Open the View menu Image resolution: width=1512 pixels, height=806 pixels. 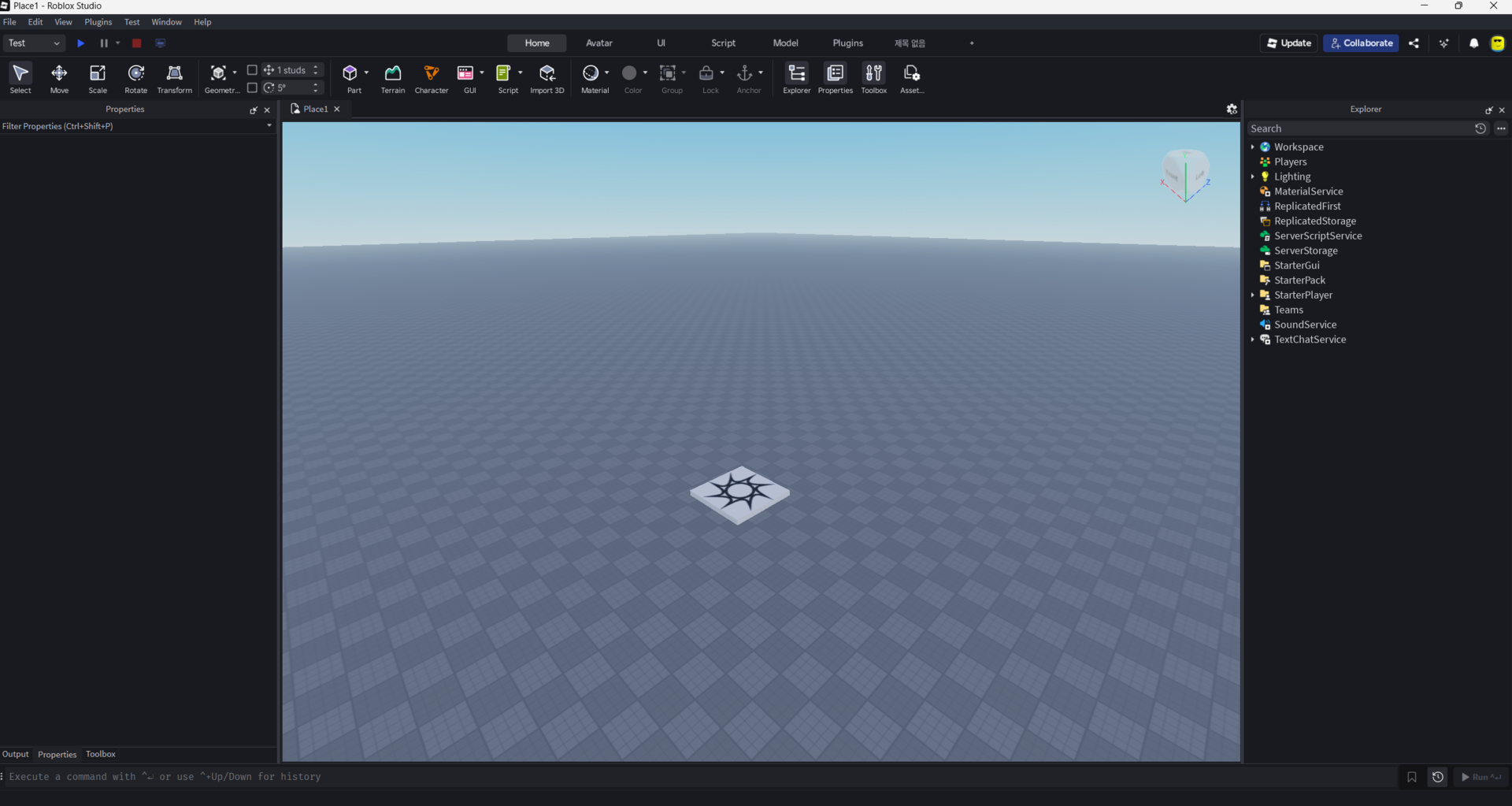63,22
